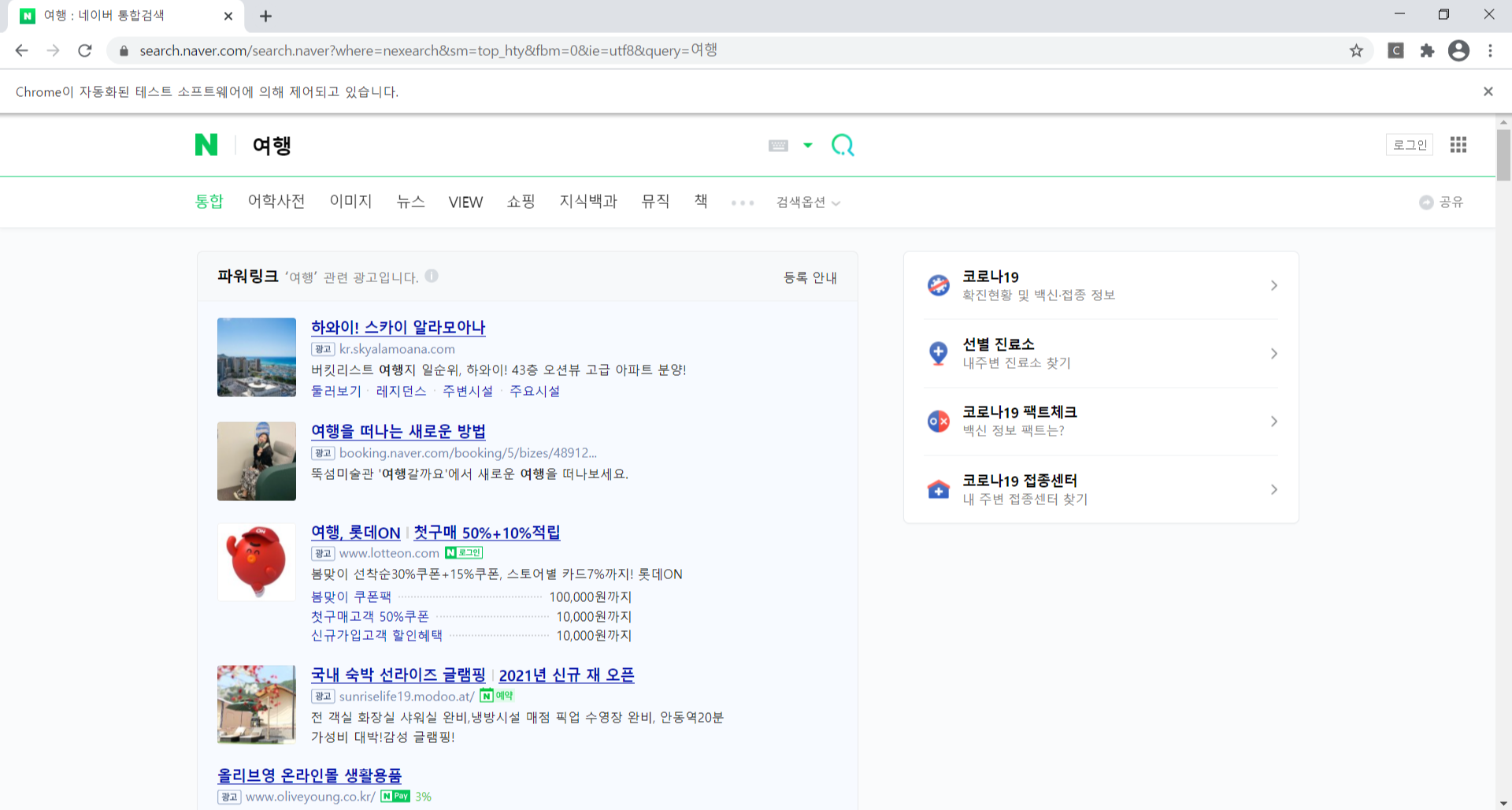Dismiss the automated test software infobar
Image resolution: width=1512 pixels, height=810 pixels.
tap(1488, 91)
